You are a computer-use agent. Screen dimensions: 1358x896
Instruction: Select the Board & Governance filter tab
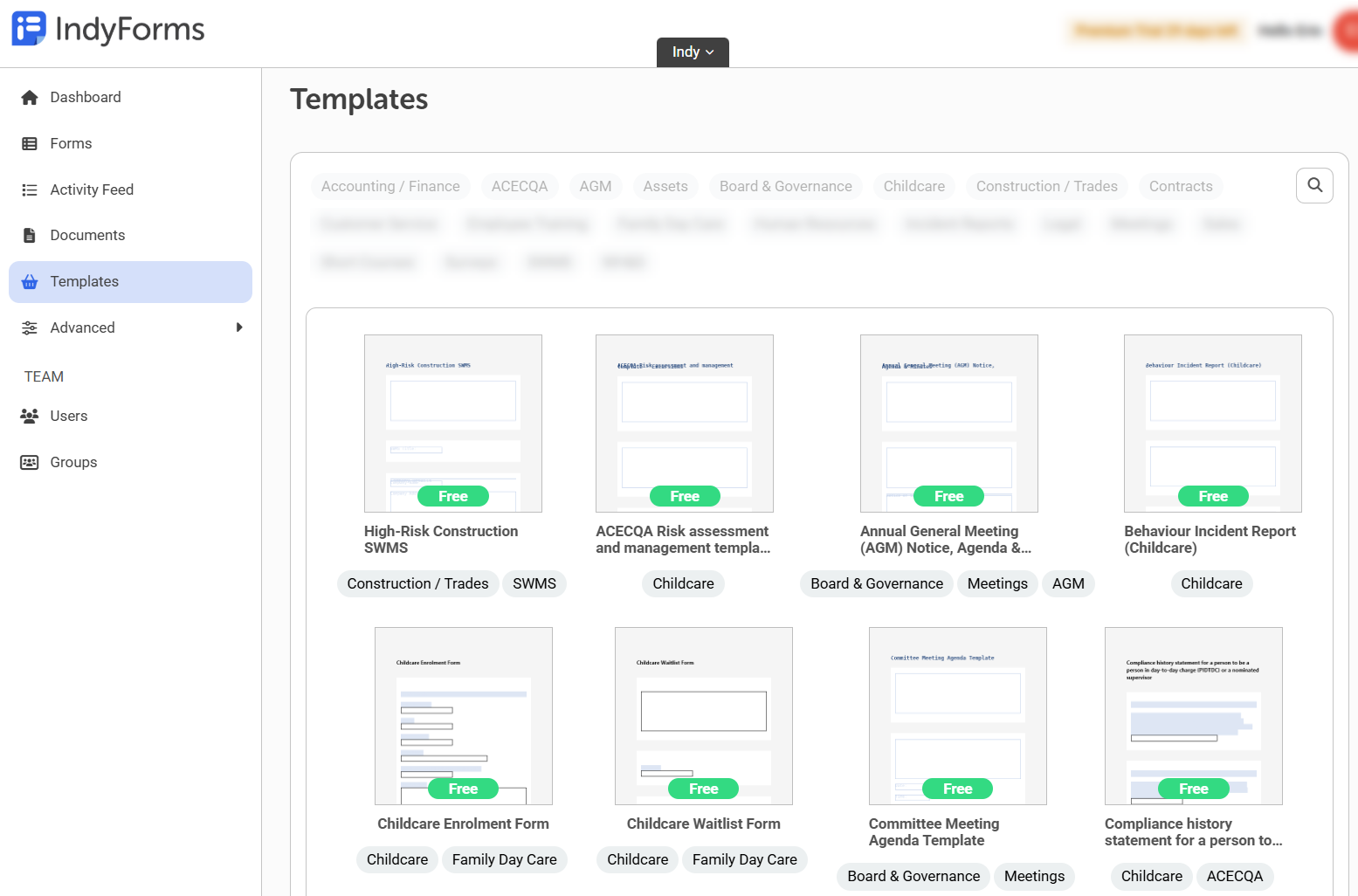pos(785,186)
